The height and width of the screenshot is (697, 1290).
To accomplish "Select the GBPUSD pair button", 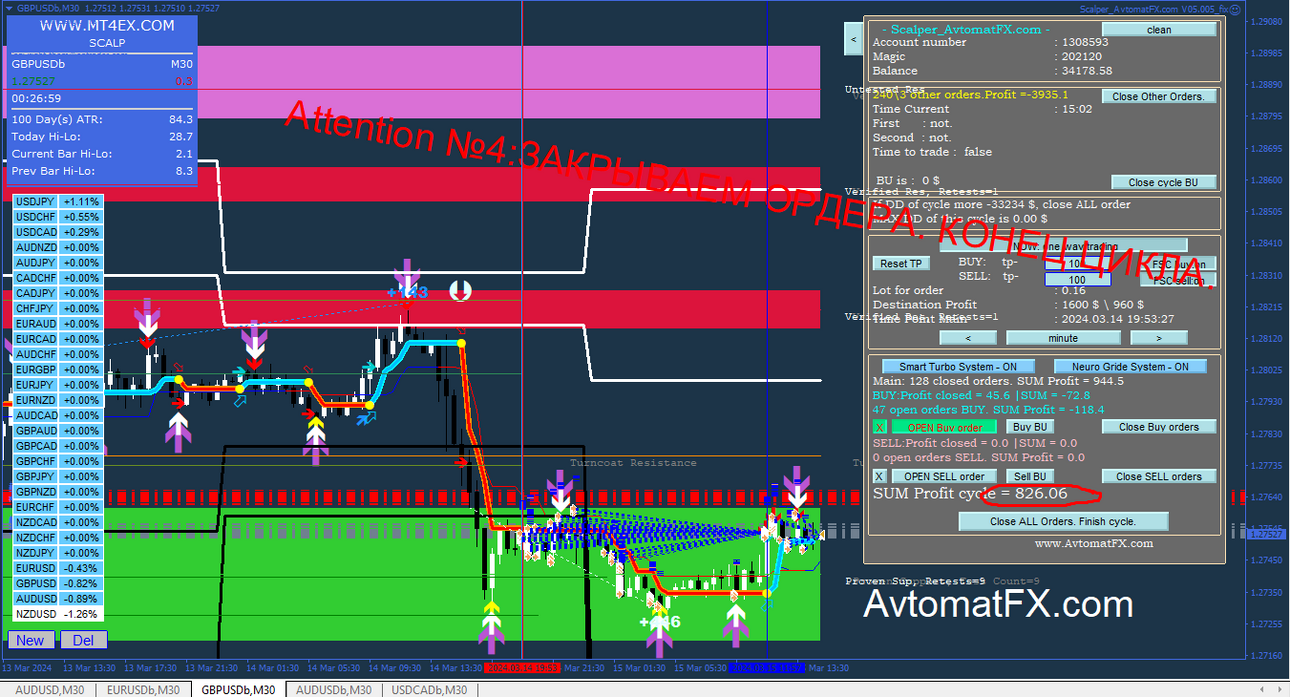I will (36, 583).
